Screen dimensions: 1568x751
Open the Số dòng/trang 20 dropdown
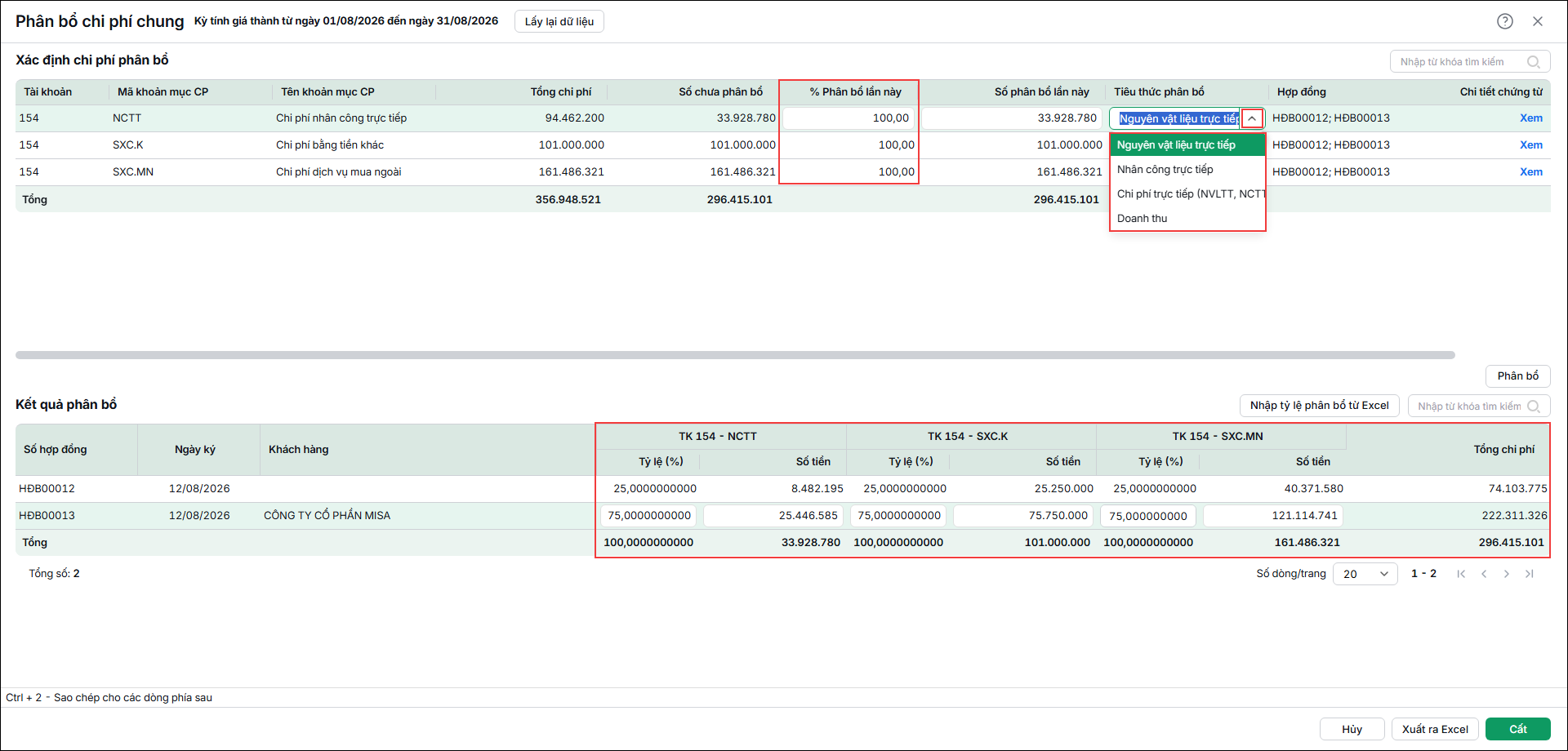pos(1365,574)
